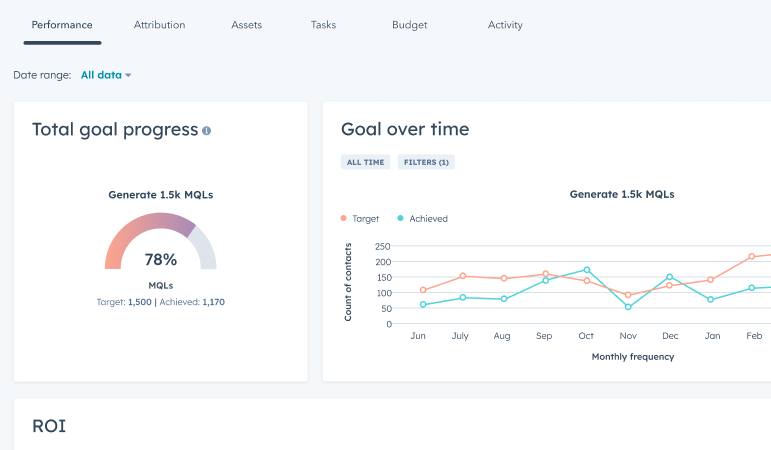Screen dimensions: 771x450
Task: Click the Jan Achieved data point
Action: click(711, 300)
